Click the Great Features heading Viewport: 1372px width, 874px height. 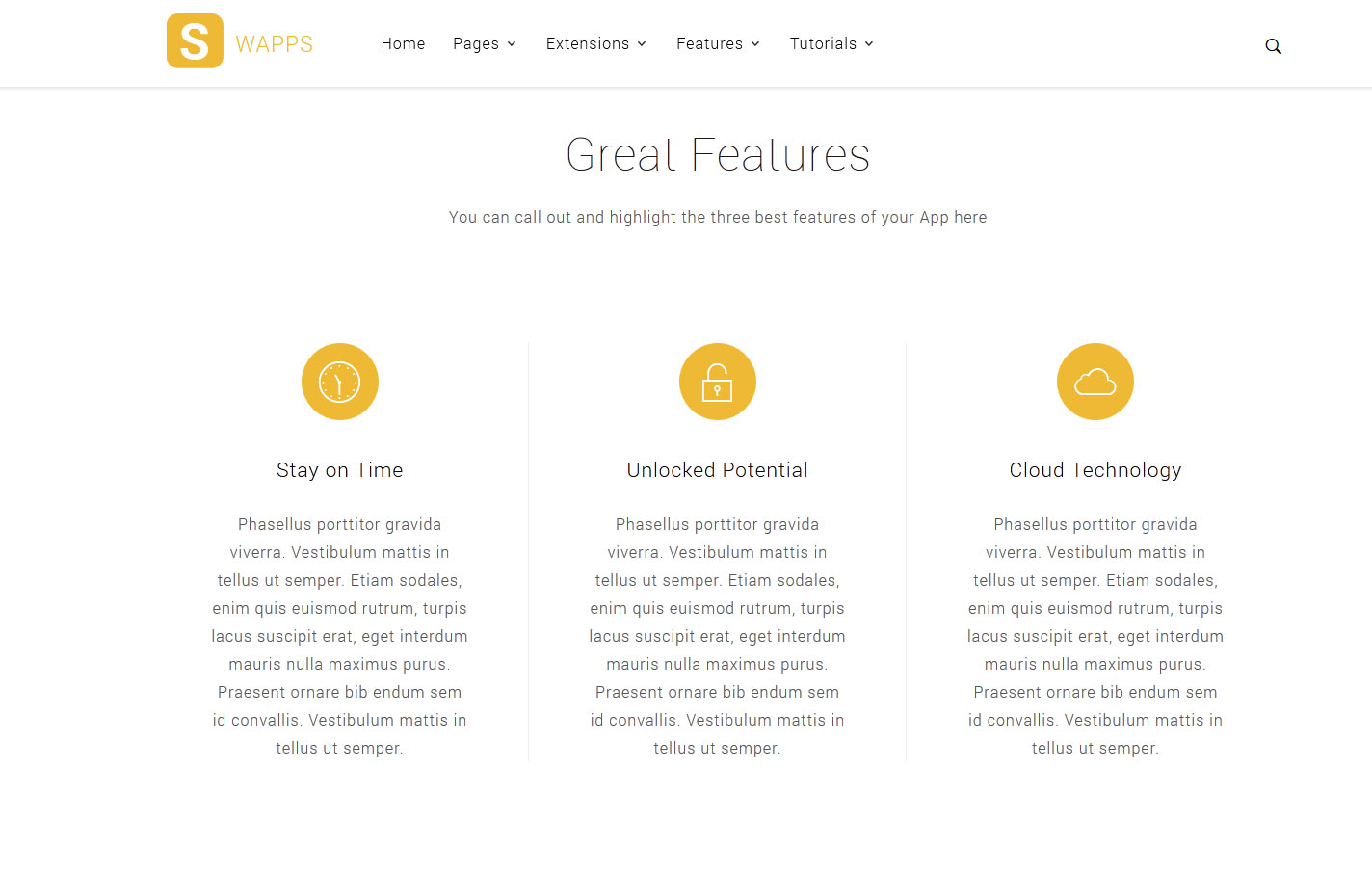click(718, 155)
